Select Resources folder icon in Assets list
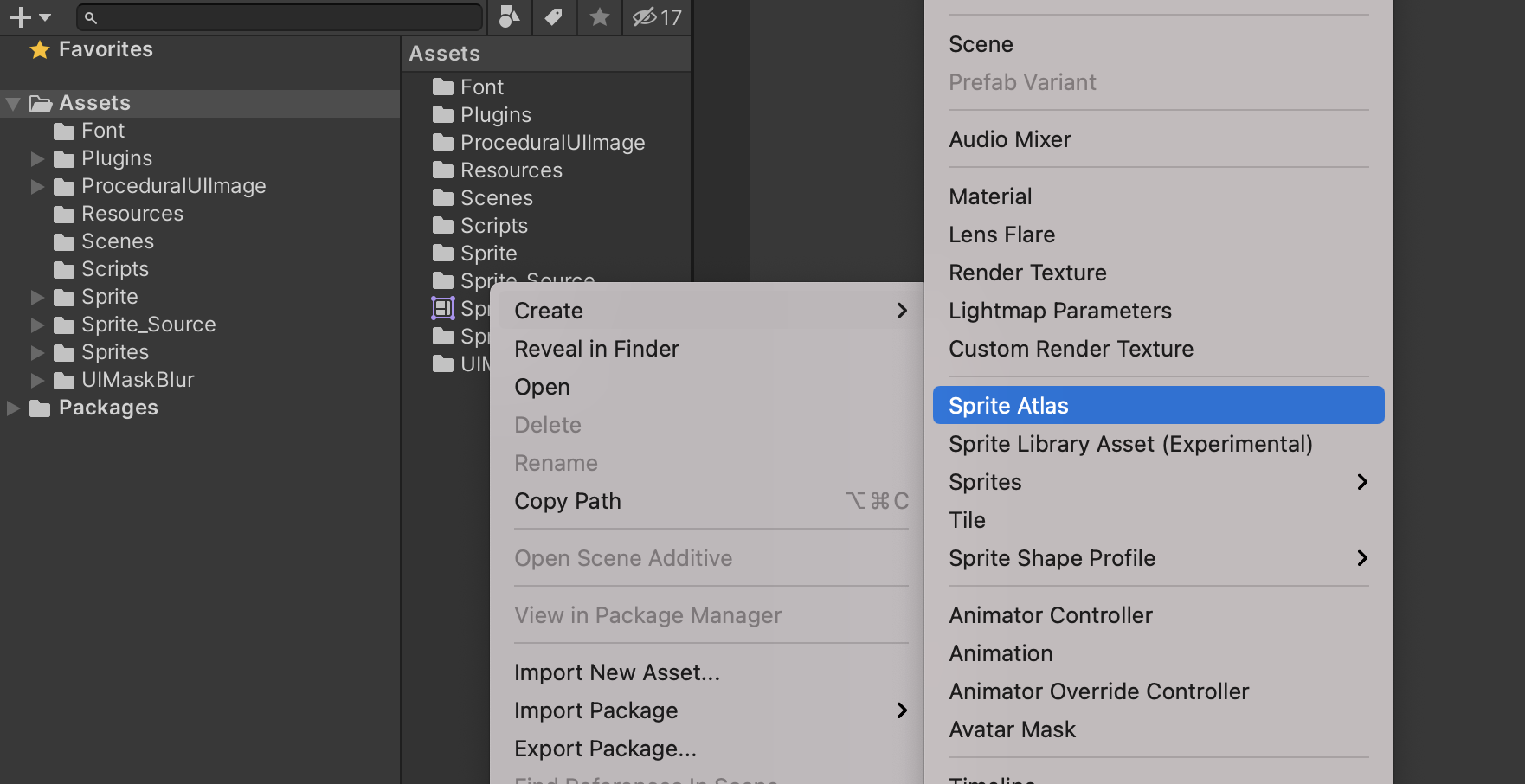This screenshot has width=1525, height=784. 443,170
